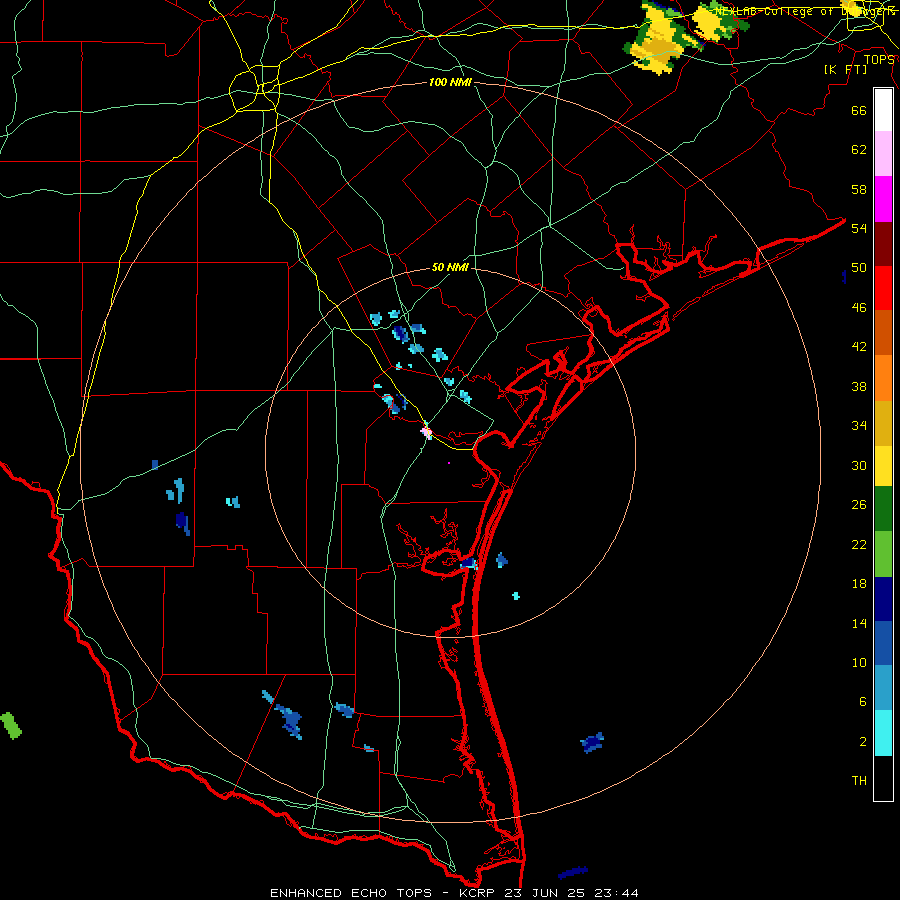Pick the dark green legend swatch
The height and width of the screenshot is (900, 900).
(x=883, y=509)
